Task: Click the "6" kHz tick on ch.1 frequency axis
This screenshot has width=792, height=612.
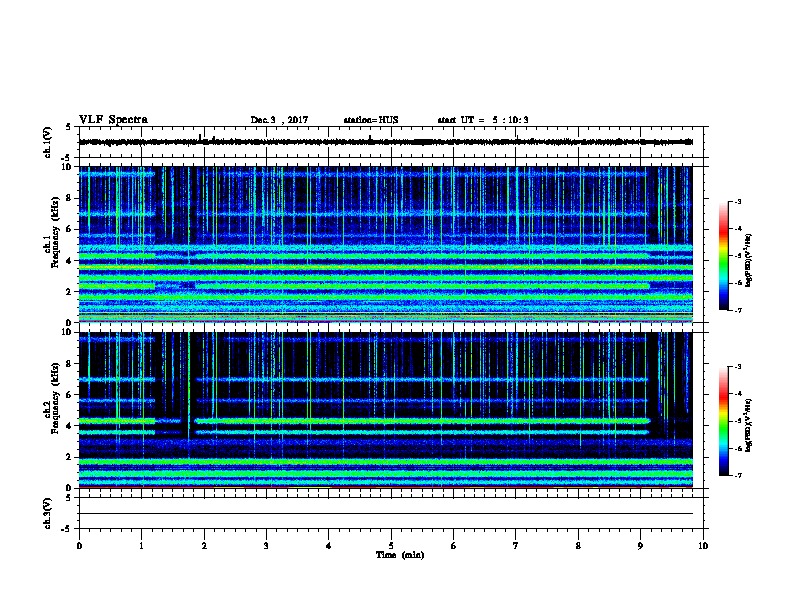Action: (x=69, y=229)
